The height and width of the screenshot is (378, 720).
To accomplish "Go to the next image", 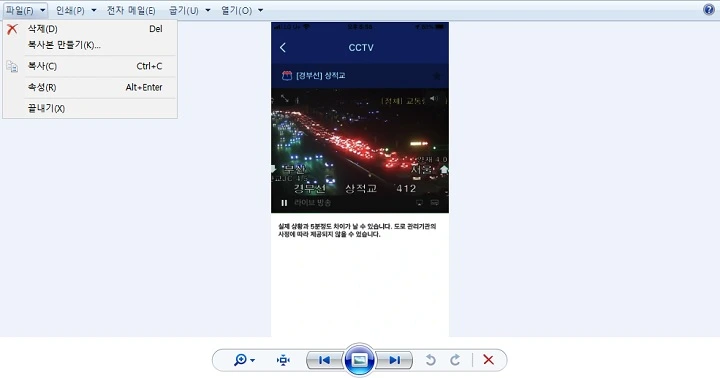I will pos(394,360).
